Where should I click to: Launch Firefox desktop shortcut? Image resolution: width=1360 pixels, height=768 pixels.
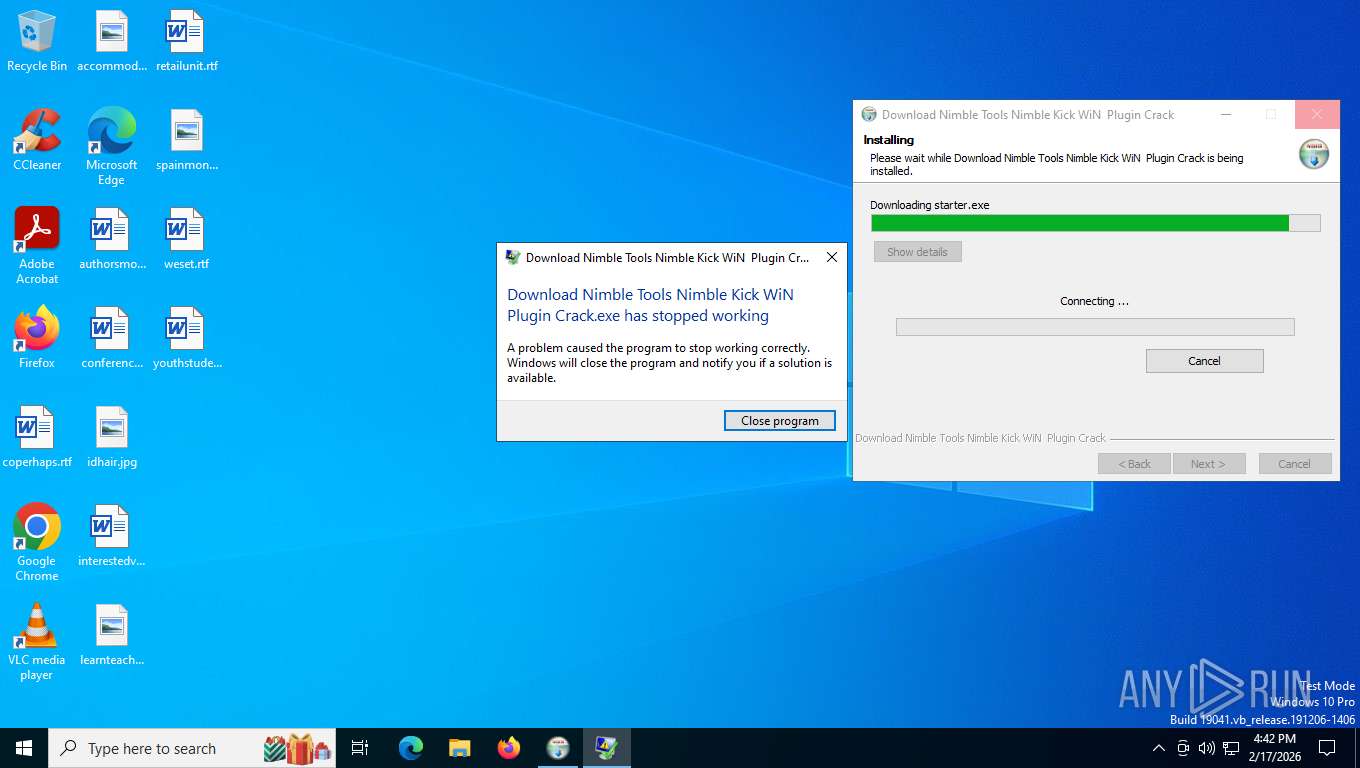point(37,338)
